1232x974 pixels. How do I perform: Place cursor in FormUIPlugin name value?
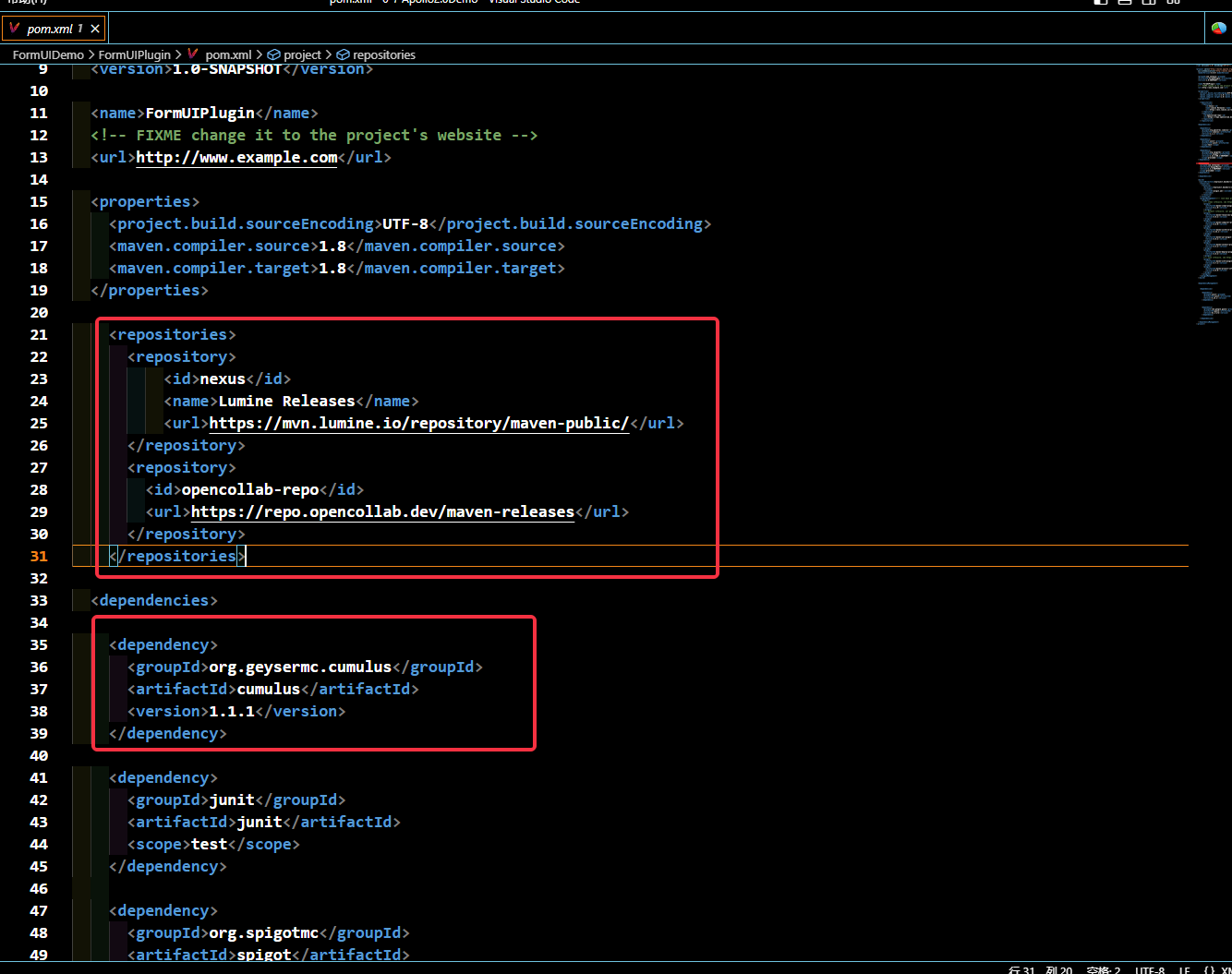(199, 113)
